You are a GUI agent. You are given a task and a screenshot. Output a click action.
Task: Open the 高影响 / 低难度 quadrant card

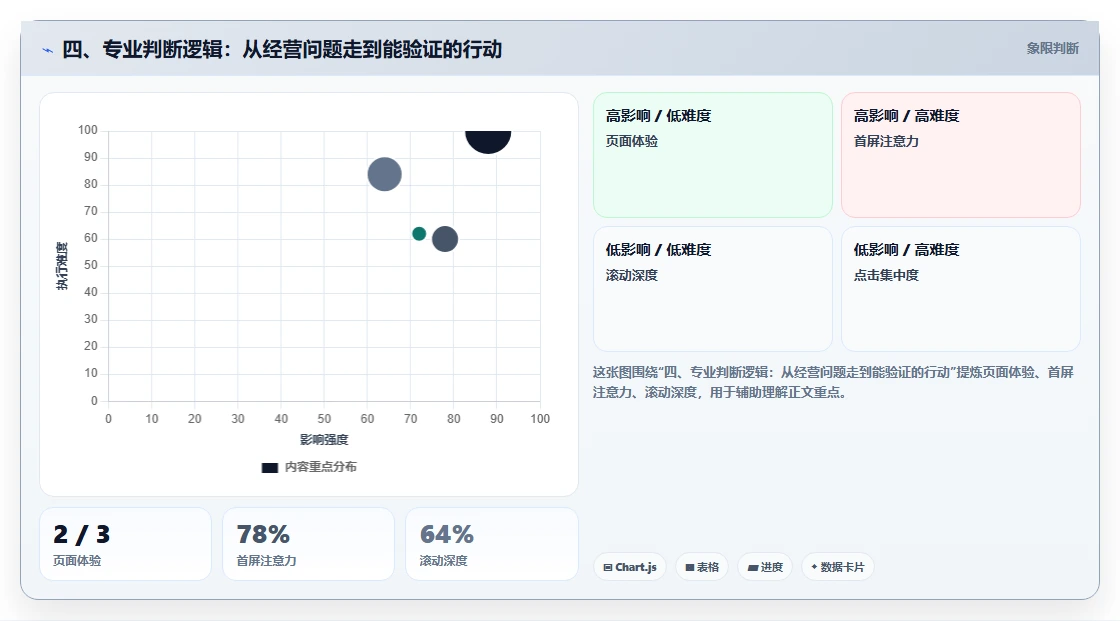tap(713, 155)
